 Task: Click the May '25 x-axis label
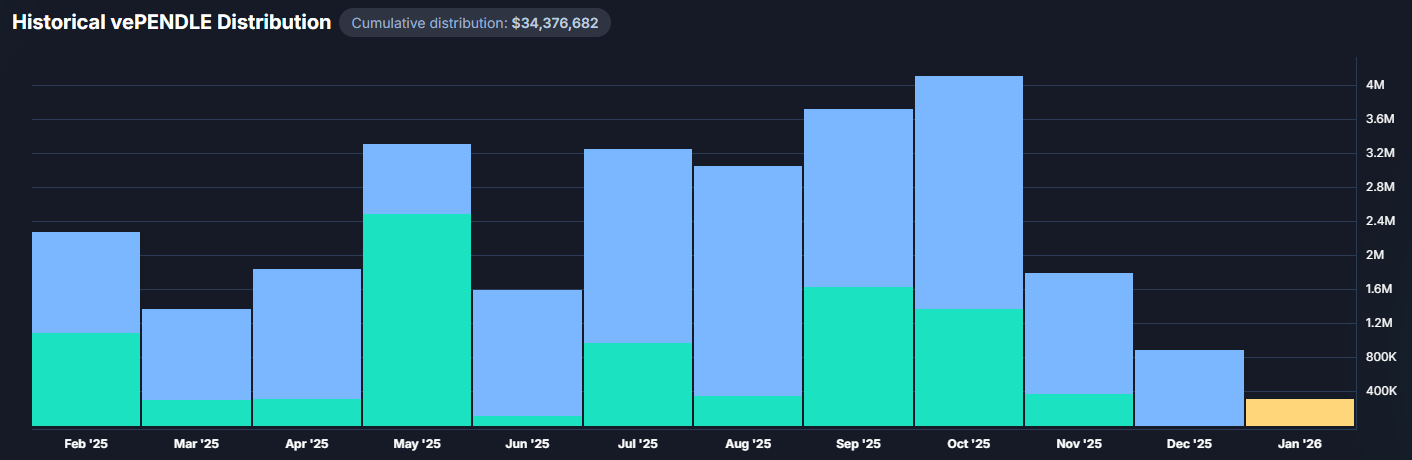(x=417, y=443)
